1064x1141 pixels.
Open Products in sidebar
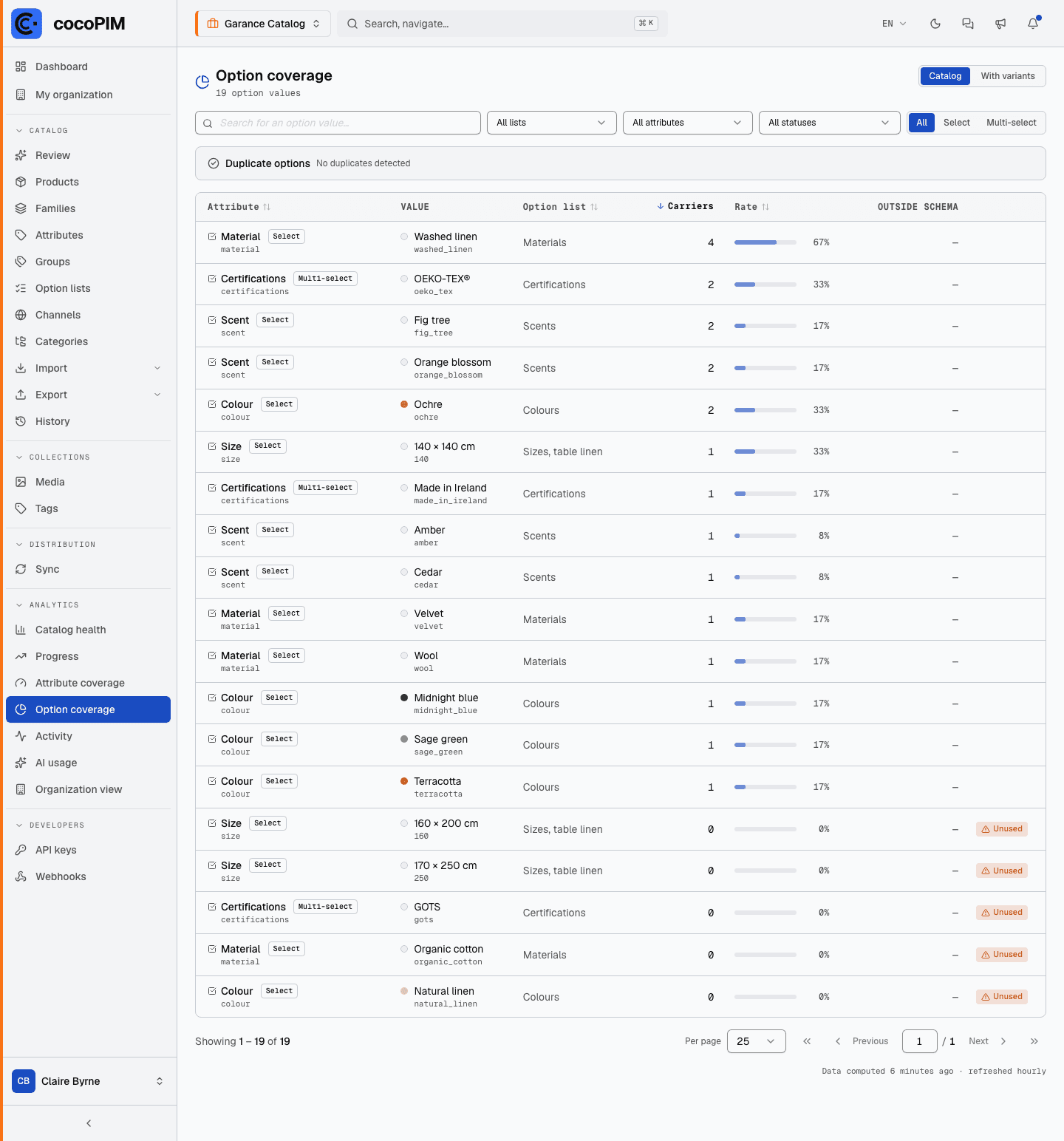pos(89,182)
